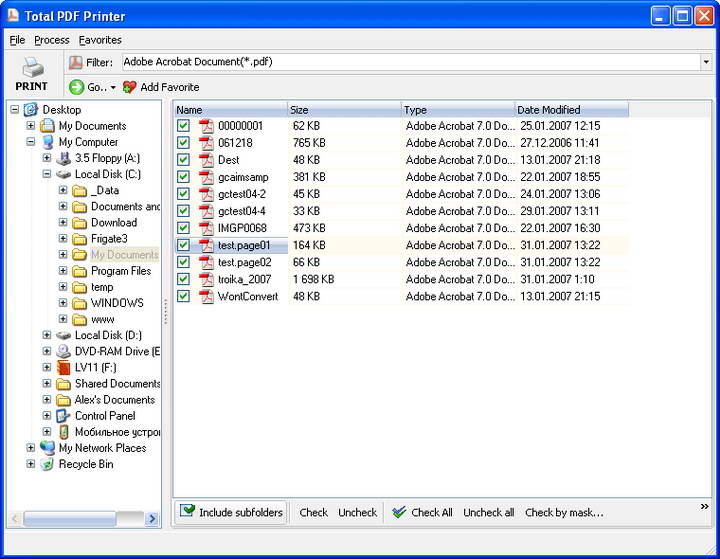Click the Type column header
The image size is (720, 559).
(x=458, y=110)
